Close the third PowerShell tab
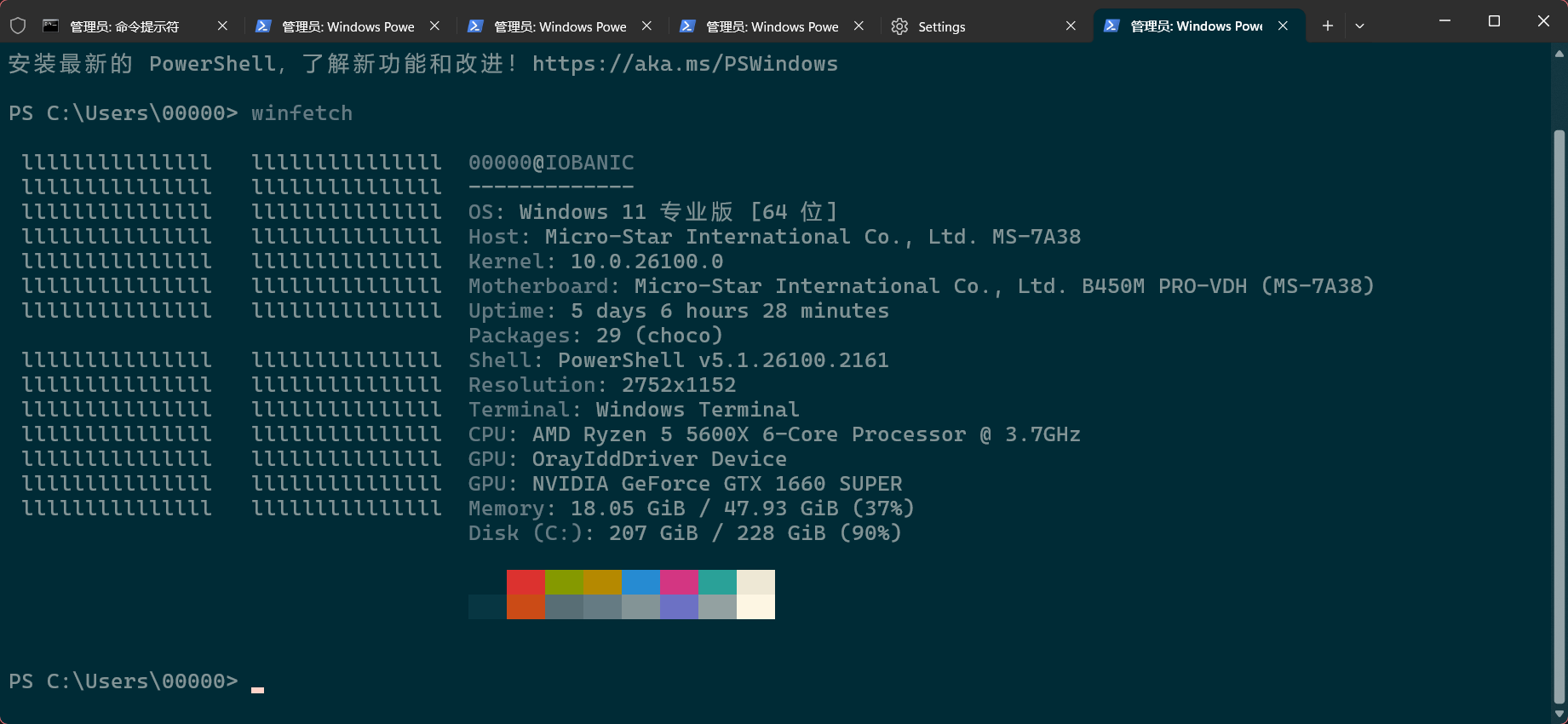 tap(859, 26)
